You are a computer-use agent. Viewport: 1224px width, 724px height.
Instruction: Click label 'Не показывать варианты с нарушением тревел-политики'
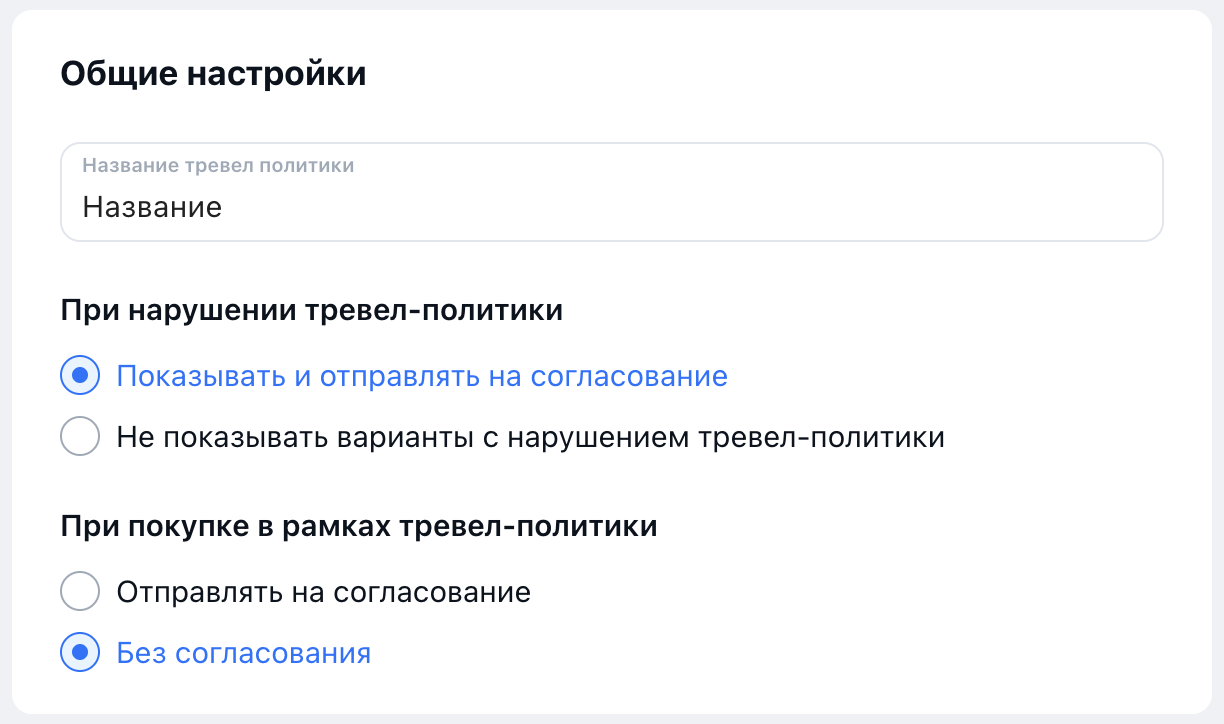(531, 438)
